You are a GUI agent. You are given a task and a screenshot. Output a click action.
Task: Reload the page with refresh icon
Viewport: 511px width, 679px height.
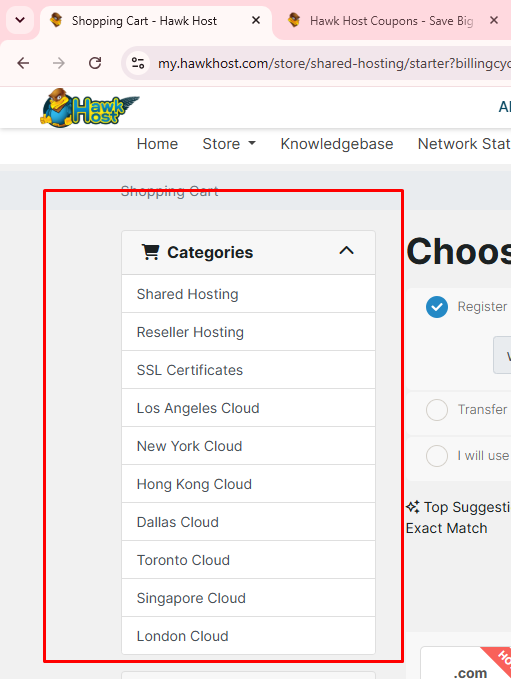click(95, 63)
